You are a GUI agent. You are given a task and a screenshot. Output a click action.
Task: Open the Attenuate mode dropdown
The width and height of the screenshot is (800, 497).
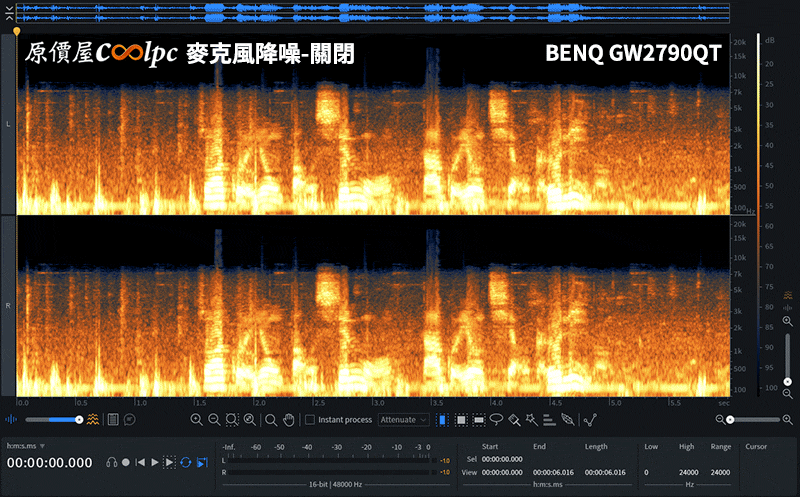coord(404,420)
